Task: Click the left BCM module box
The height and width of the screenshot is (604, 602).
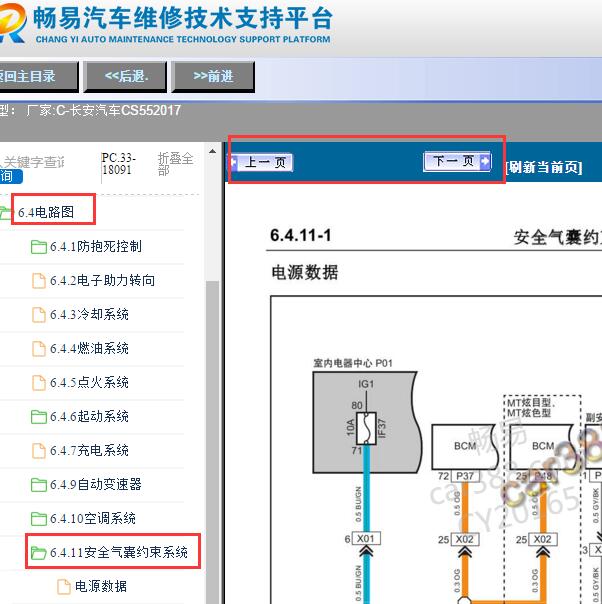Action: click(x=465, y=447)
